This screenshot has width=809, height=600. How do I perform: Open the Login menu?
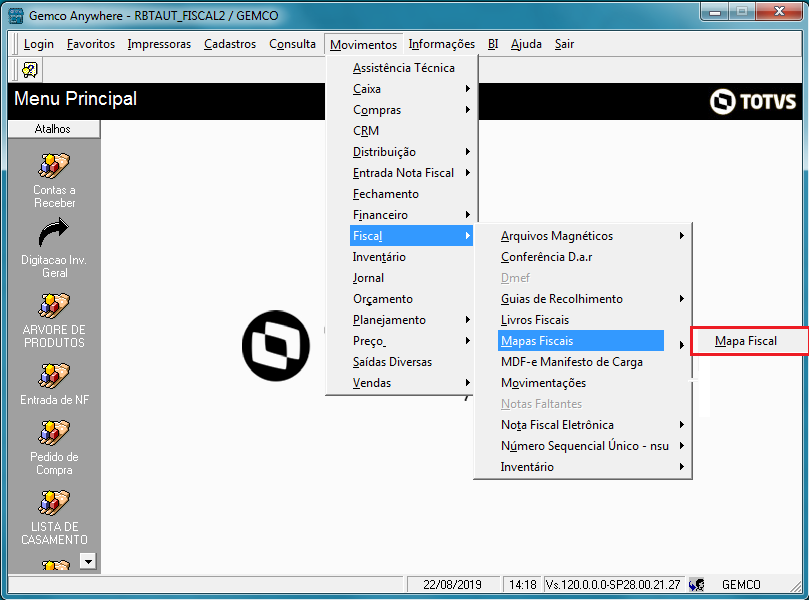click(39, 44)
